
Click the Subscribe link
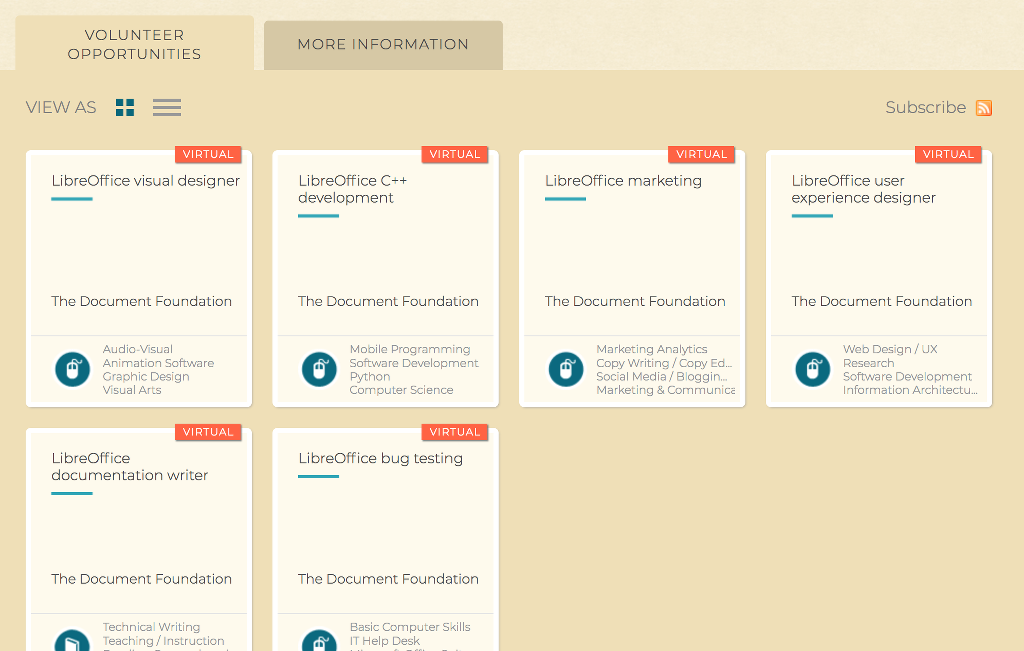[925, 107]
